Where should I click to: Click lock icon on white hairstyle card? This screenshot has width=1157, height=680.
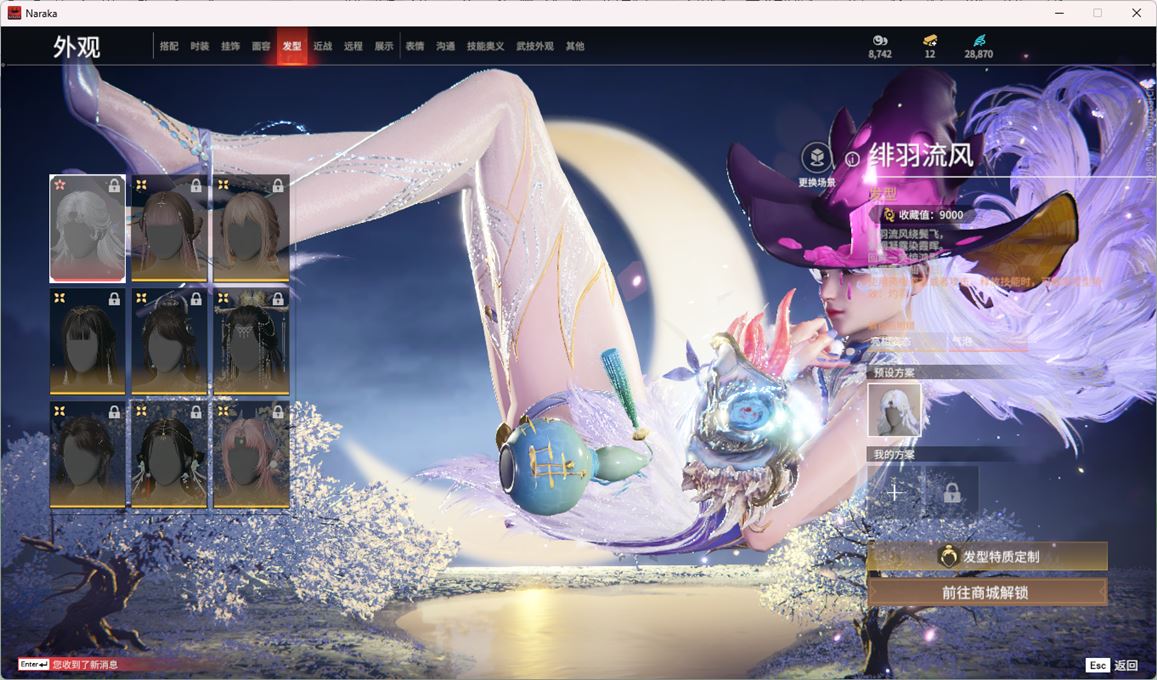pos(114,186)
